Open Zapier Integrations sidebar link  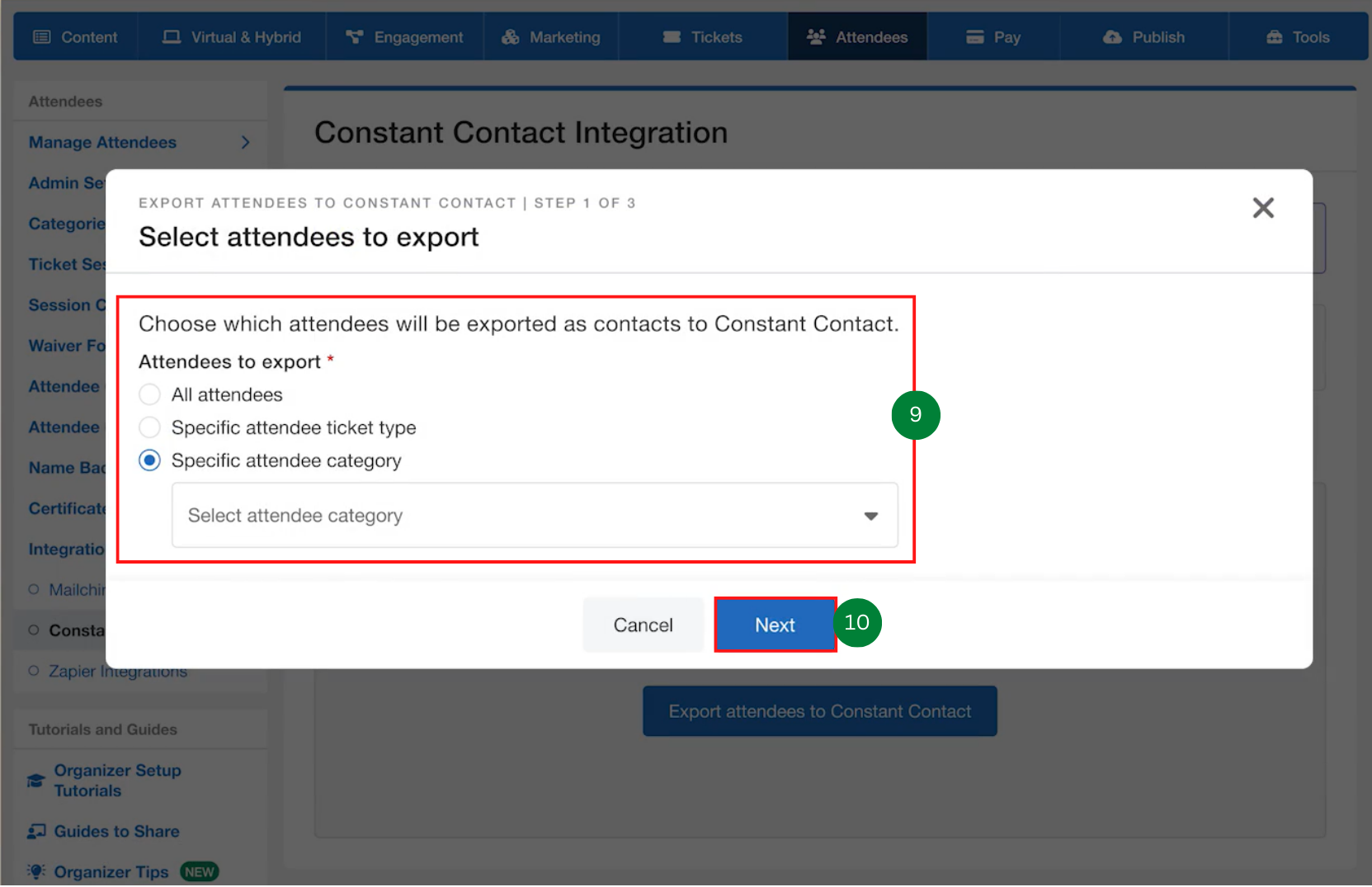(118, 672)
